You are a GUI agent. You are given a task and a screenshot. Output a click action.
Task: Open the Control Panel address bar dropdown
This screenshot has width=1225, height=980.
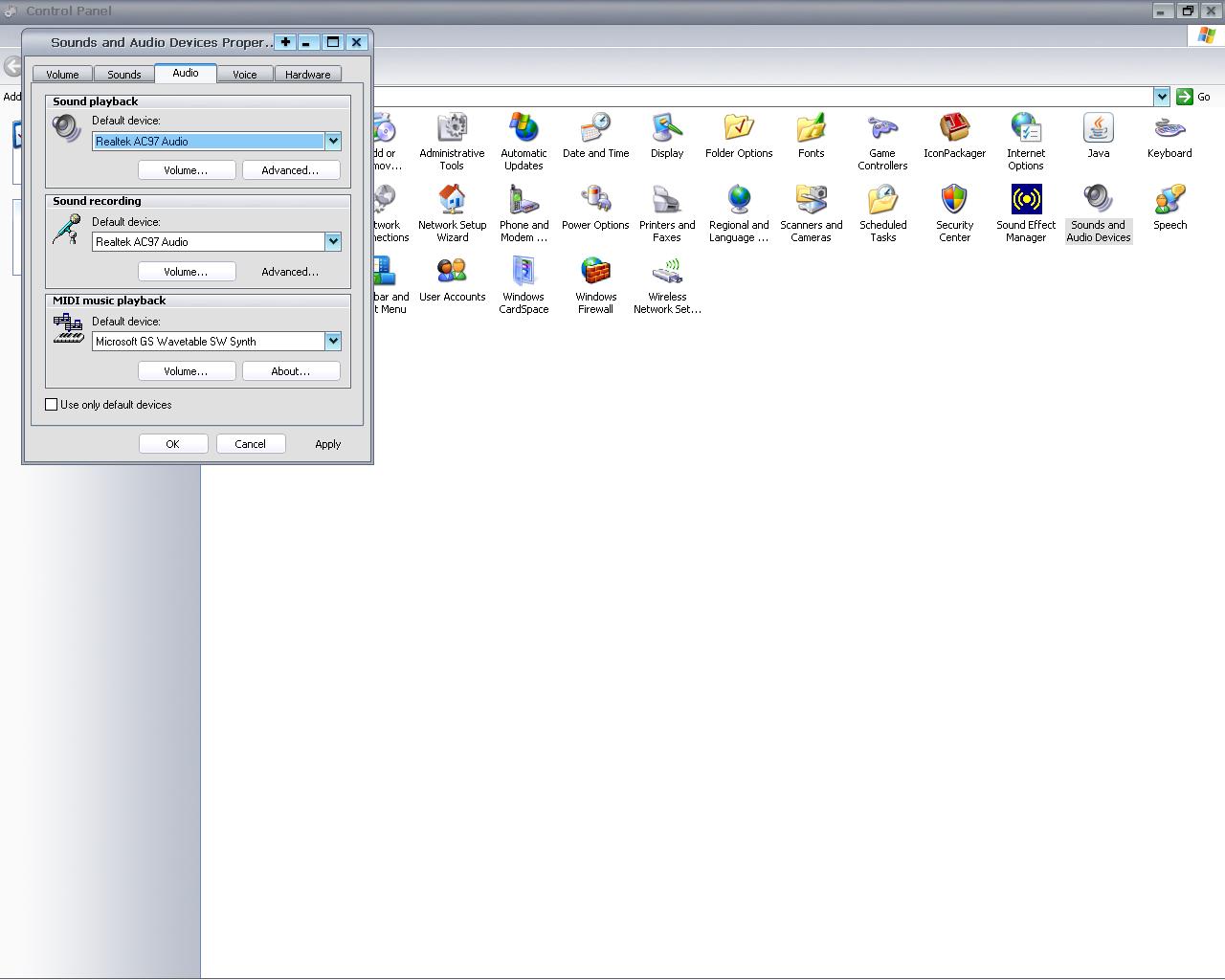coord(1162,97)
